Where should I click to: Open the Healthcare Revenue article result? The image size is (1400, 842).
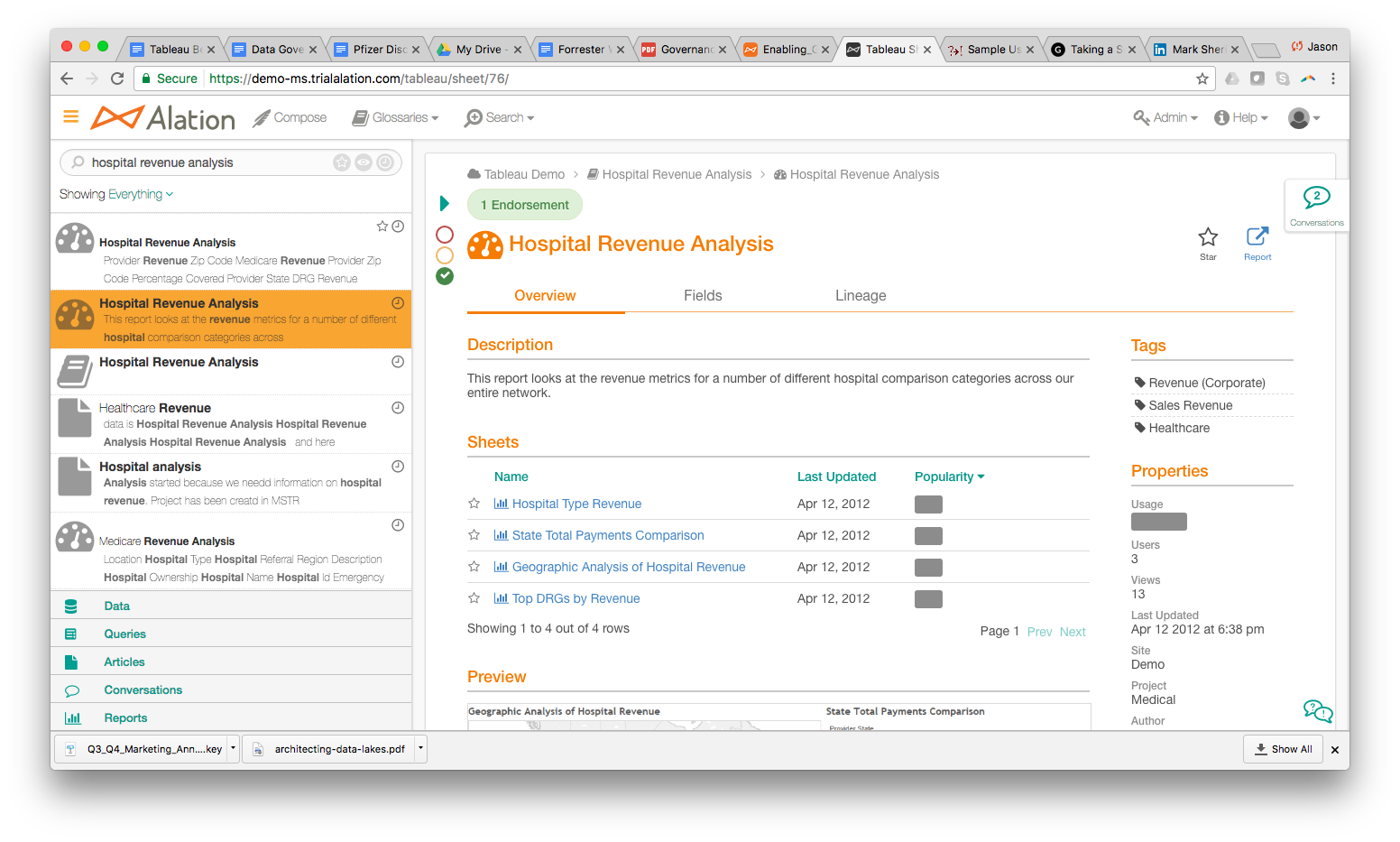231,424
